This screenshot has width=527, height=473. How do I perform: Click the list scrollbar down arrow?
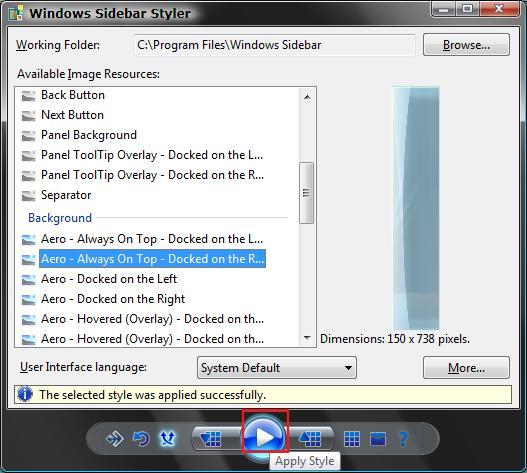pyautogui.click(x=307, y=338)
